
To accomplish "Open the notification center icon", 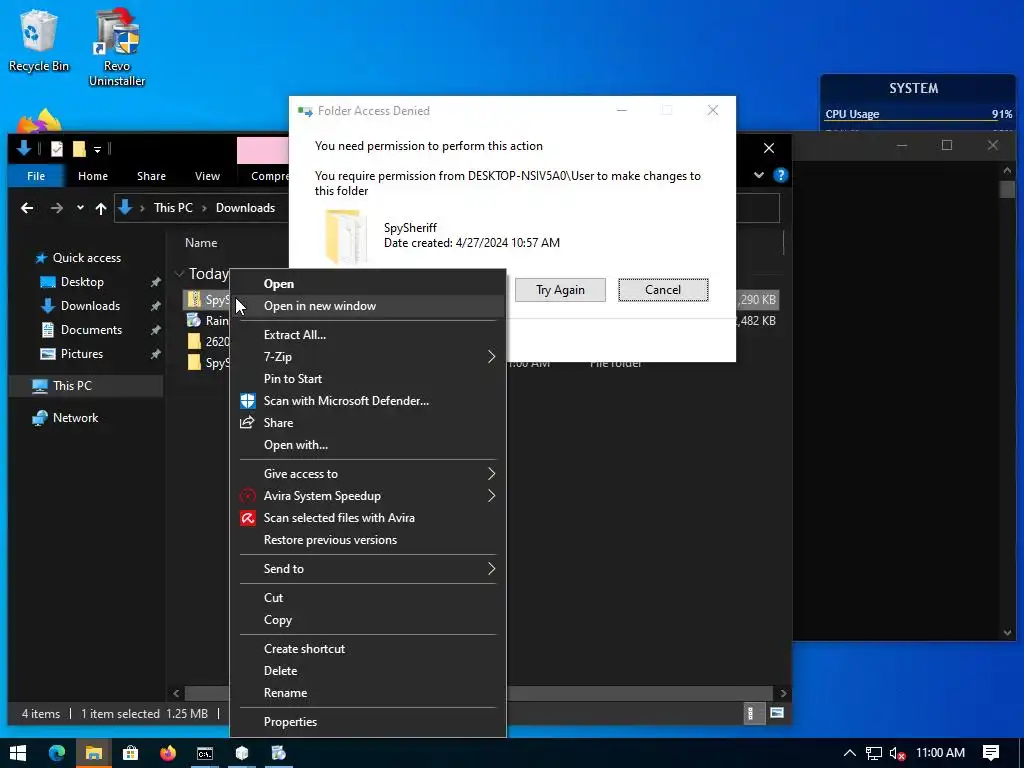I will [991, 753].
